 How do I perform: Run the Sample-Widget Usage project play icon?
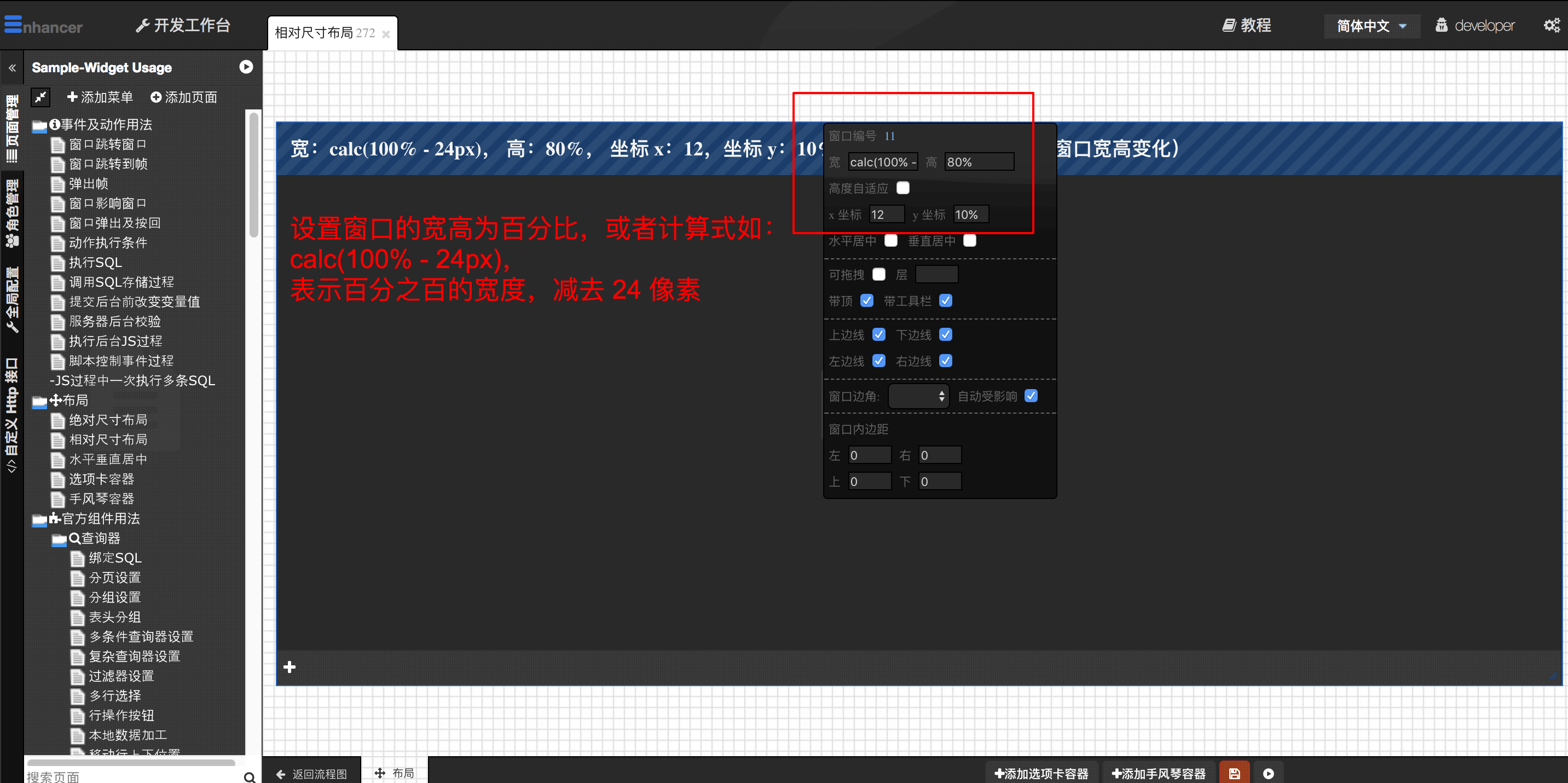point(246,67)
